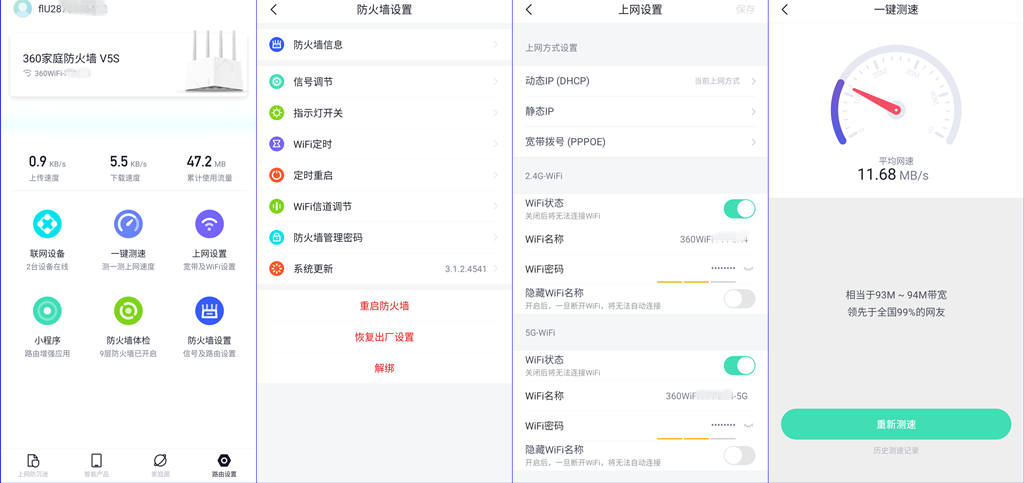Screen dimensions: 1024x483
Task: Click the 定时重启 power icon
Action: [x=277, y=175]
